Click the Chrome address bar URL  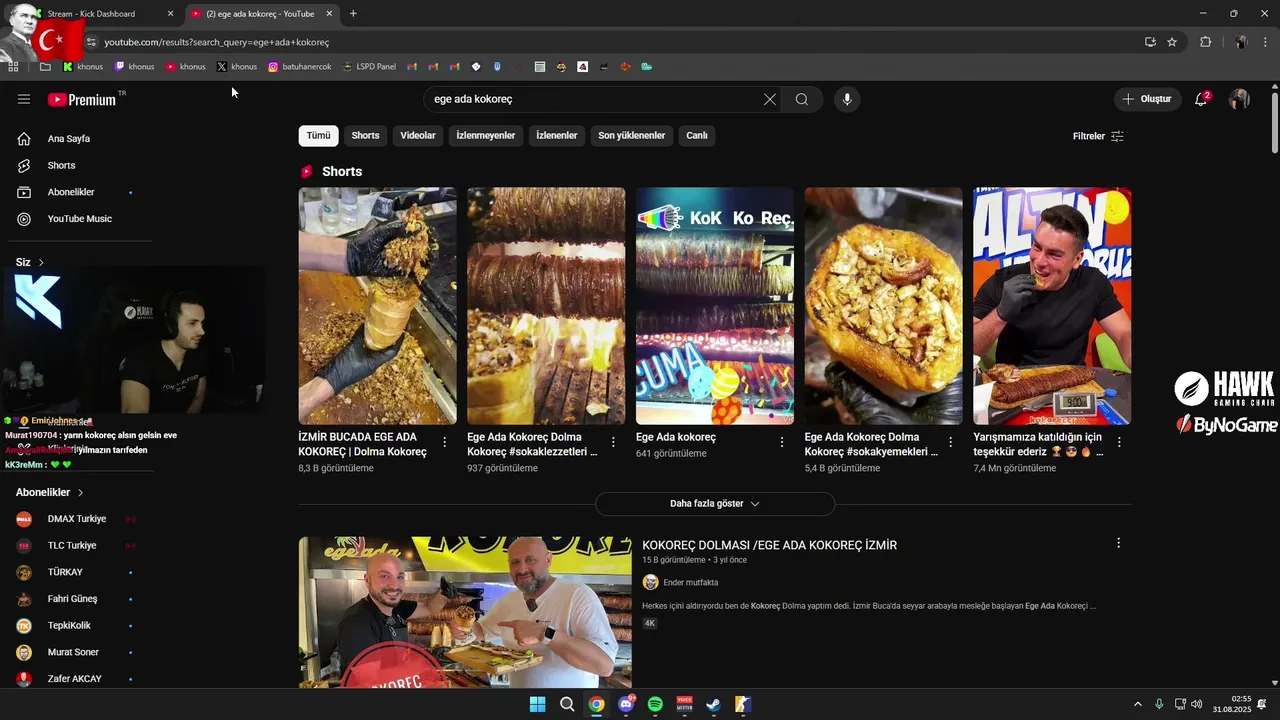coord(217,42)
